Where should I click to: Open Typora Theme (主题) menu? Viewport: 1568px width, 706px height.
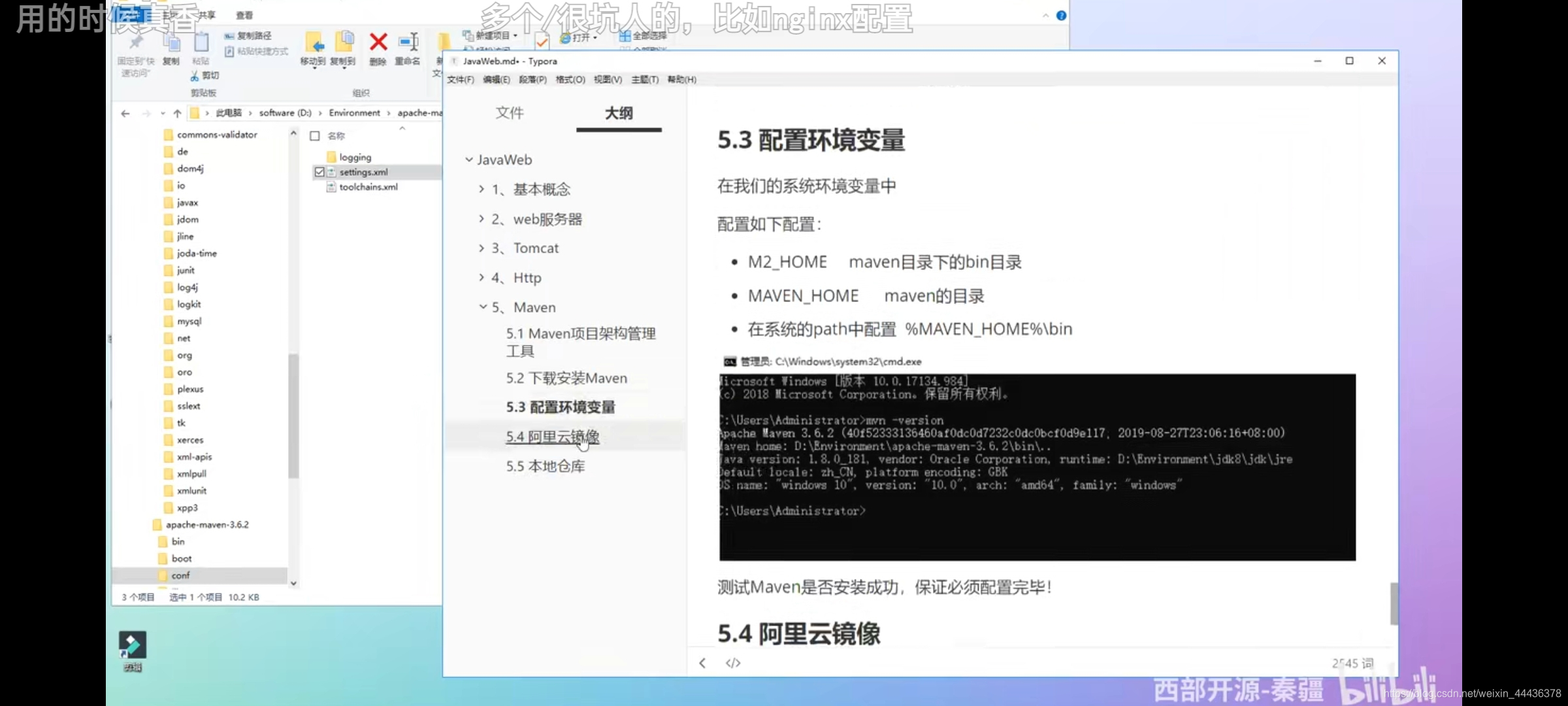[645, 80]
